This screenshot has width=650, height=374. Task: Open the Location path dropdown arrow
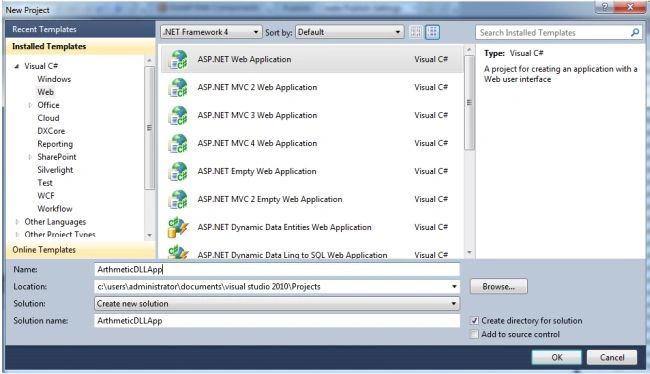tap(454, 287)
